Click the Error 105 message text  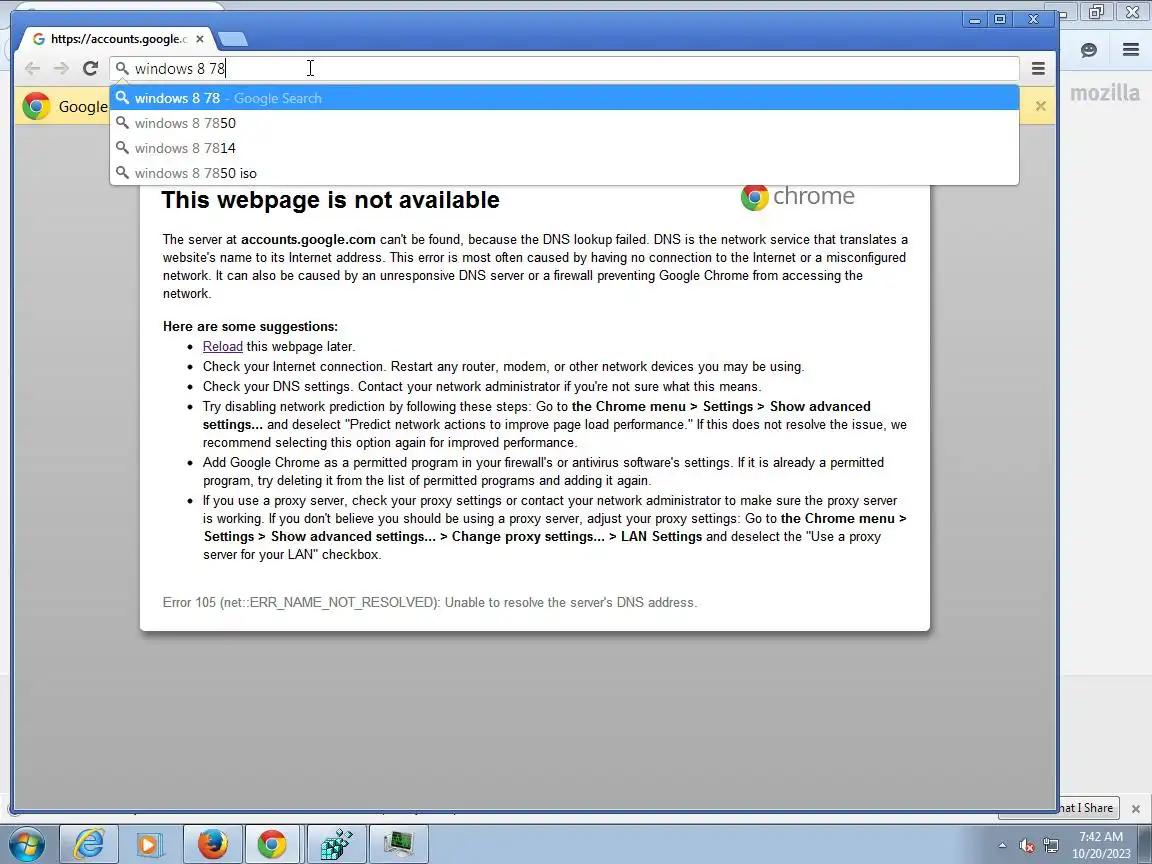click(x=430, y=602)
